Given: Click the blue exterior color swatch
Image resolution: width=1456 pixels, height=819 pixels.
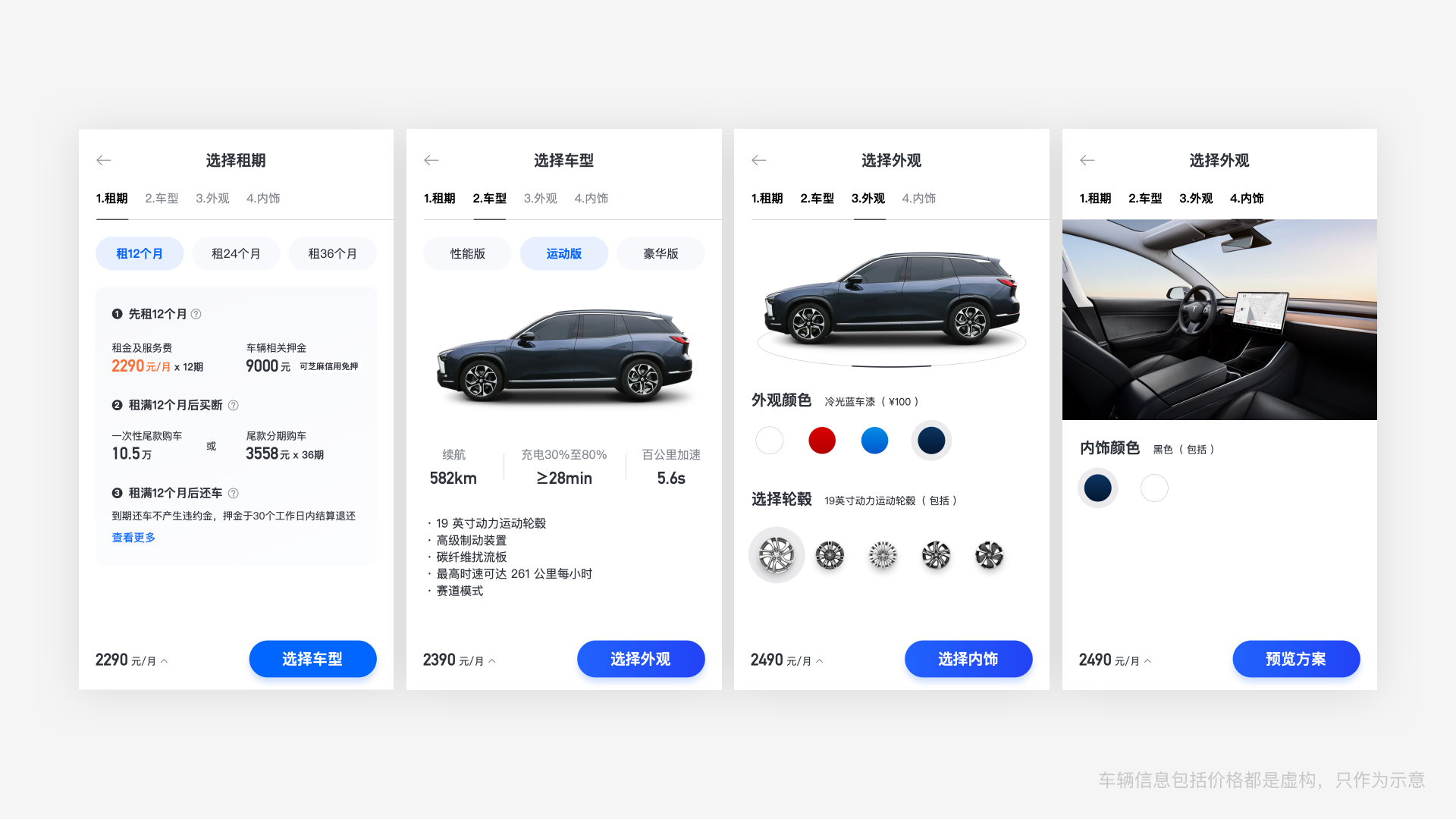Looking at the screenshot, I should click(875, 440).
